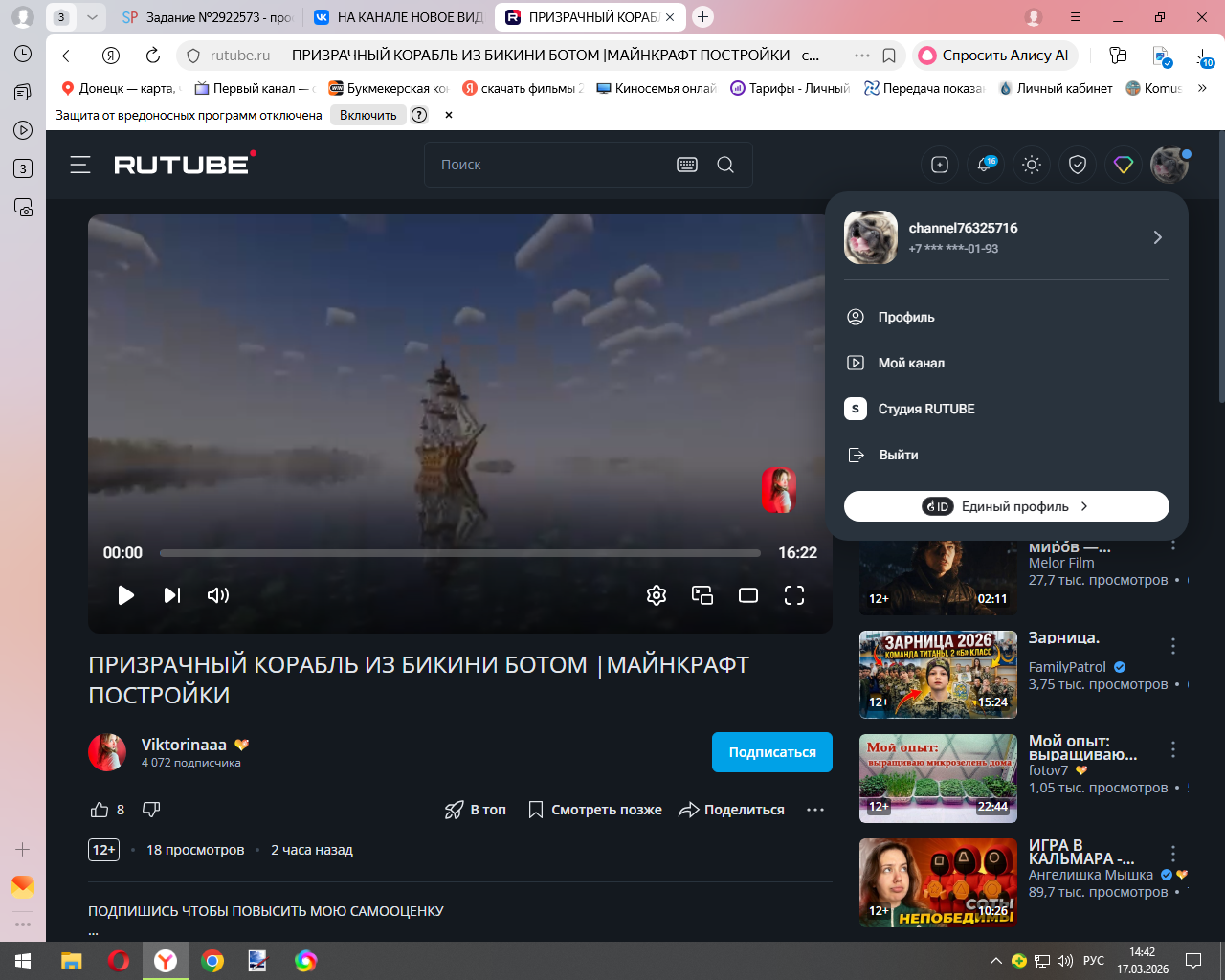Image resolution: width=1225 pixels, height=980 pixels.
Task: Open more options next to Поделиться
Action: [815, 810]
